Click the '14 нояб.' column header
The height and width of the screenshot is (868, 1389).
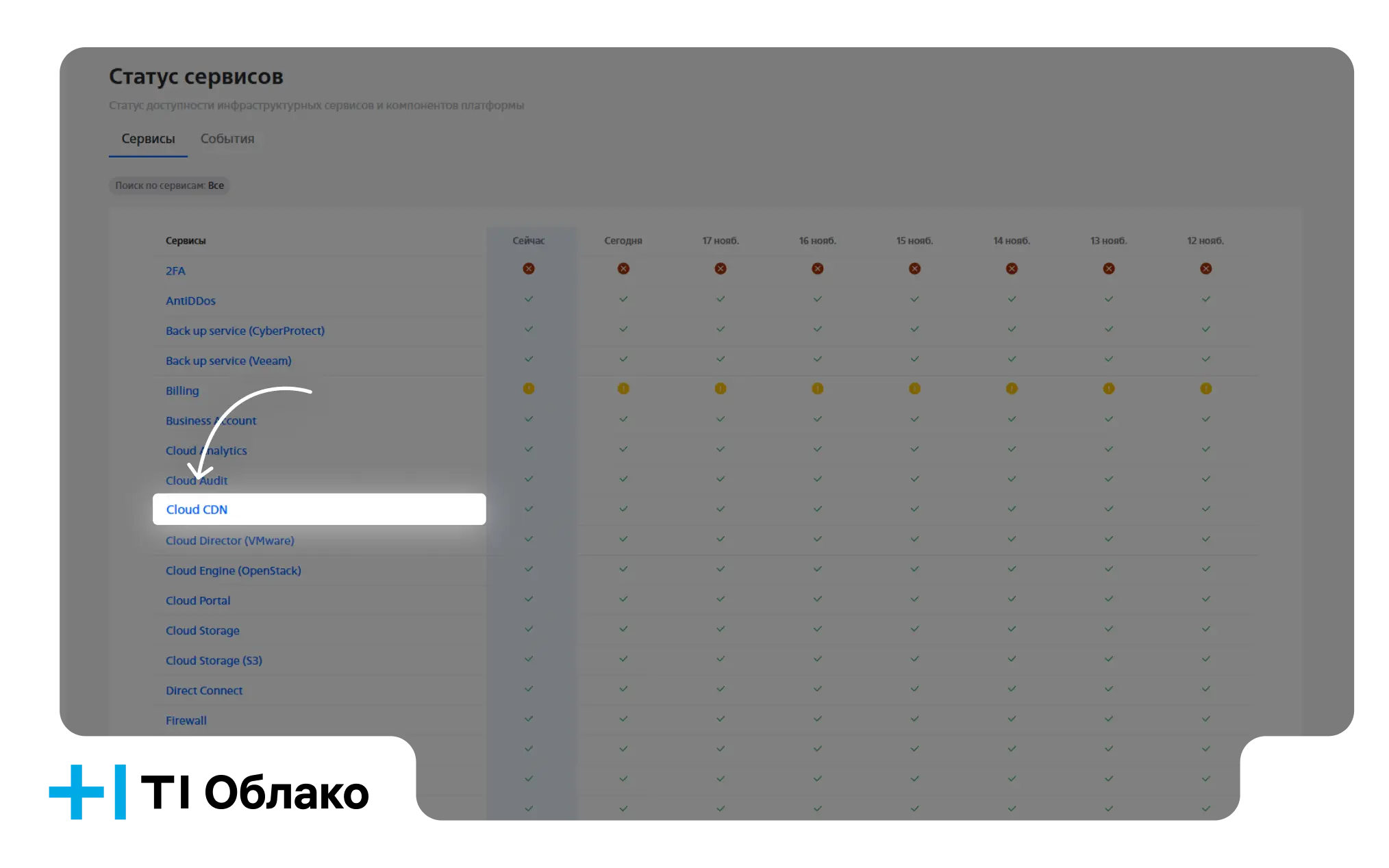click(x=1012, y=241)
